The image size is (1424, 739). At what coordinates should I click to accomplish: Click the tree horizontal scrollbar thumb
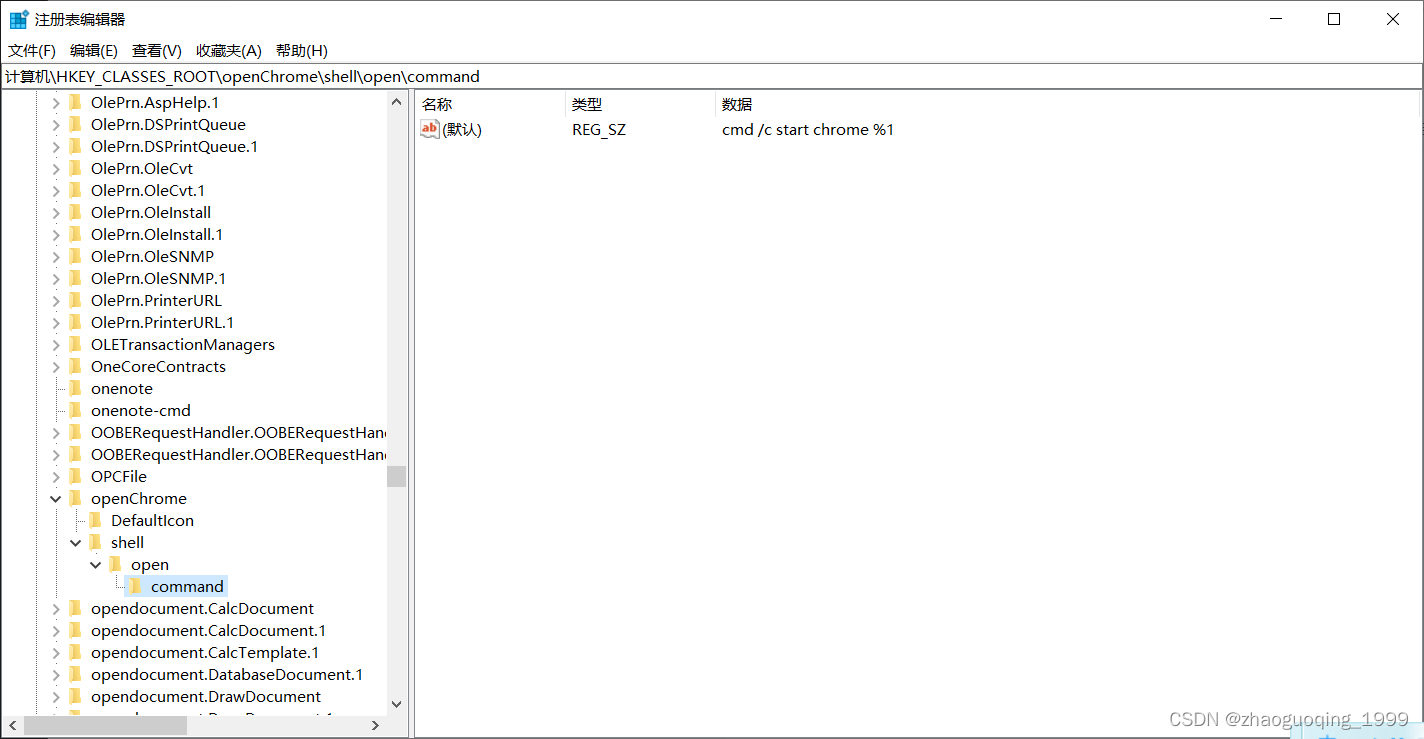pos(105,725)
